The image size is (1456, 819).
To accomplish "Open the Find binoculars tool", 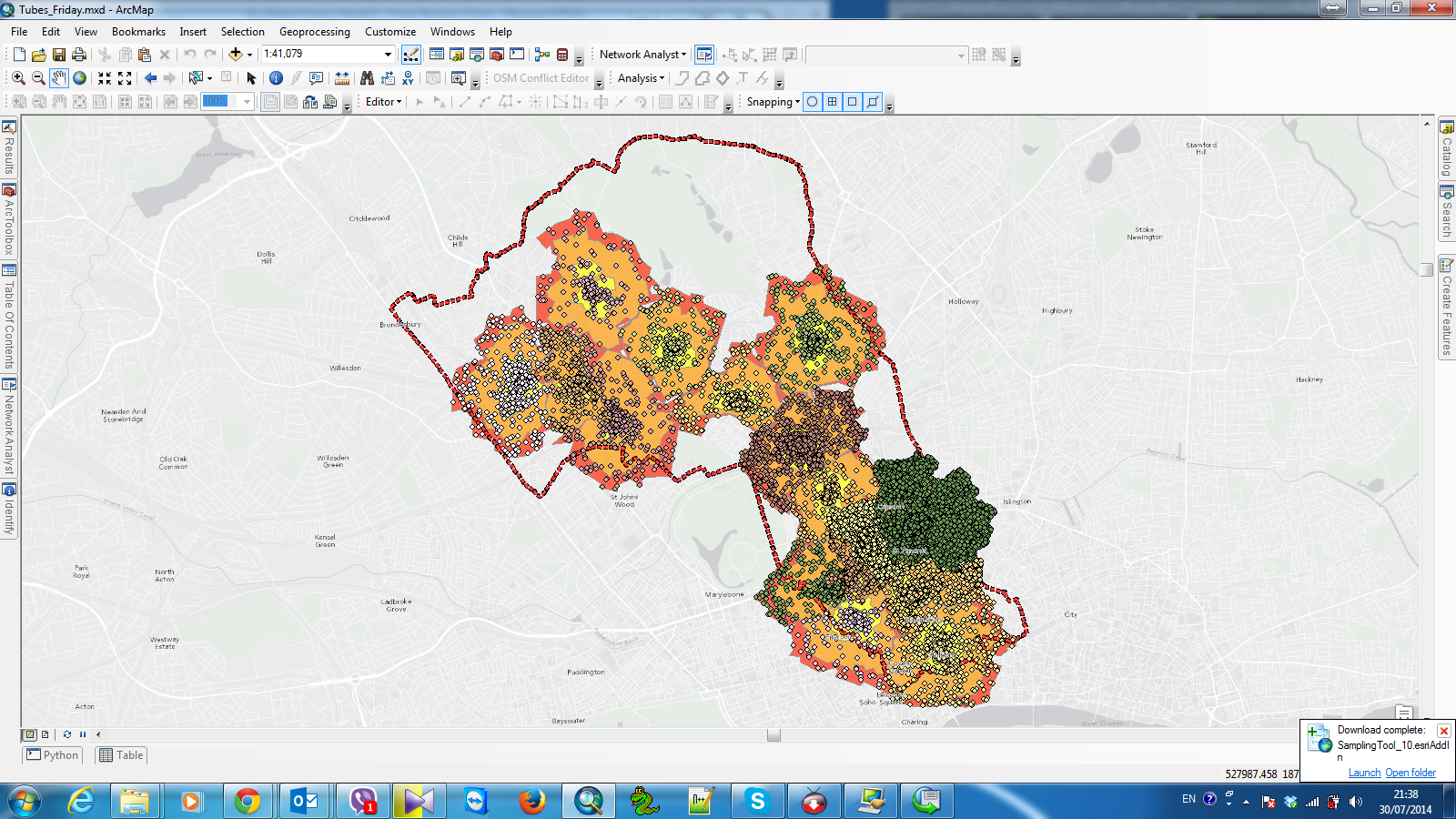I will click(x=367, y=78).
